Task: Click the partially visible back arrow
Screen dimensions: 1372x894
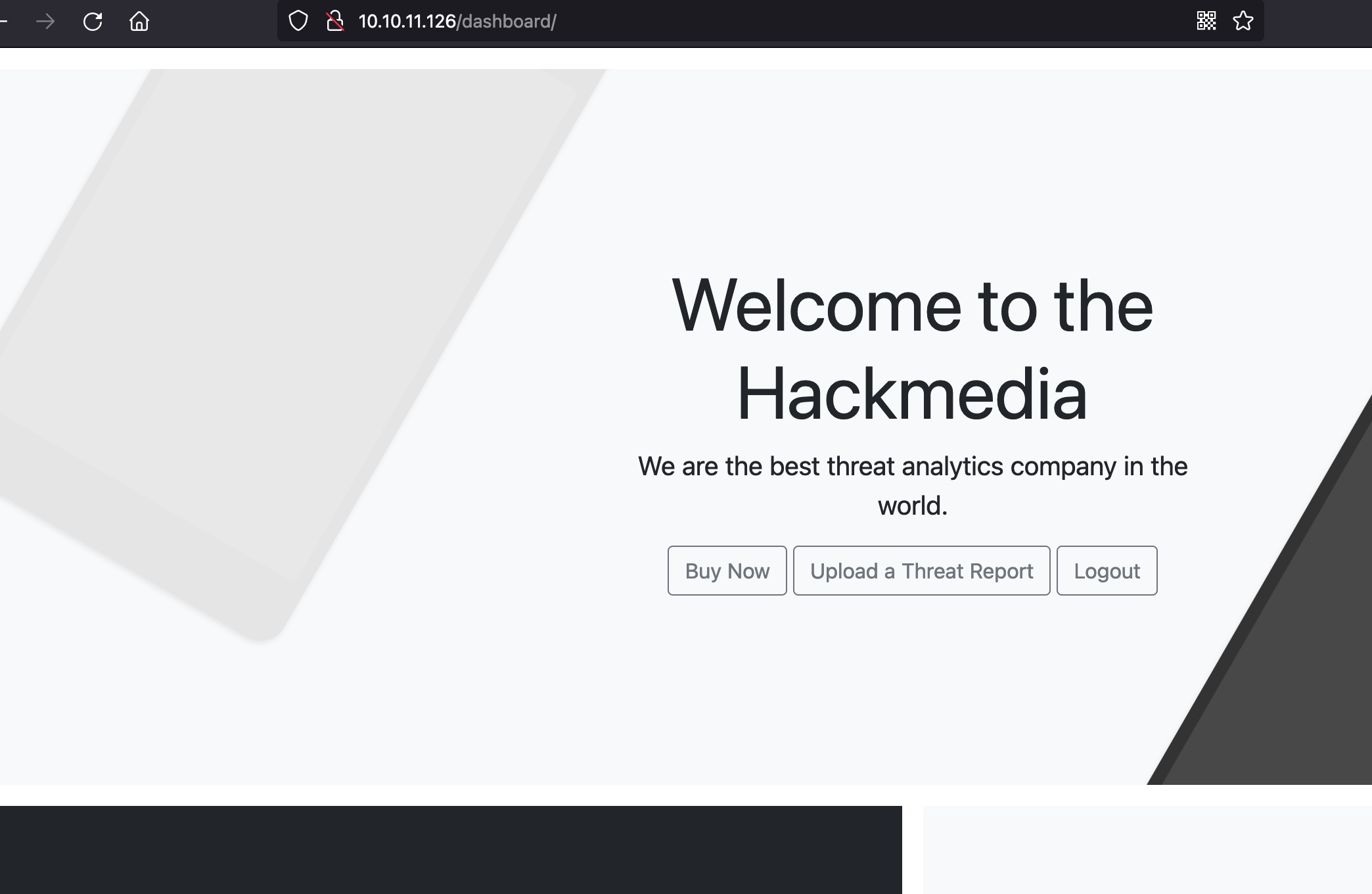Action: (x=3, y=22)
